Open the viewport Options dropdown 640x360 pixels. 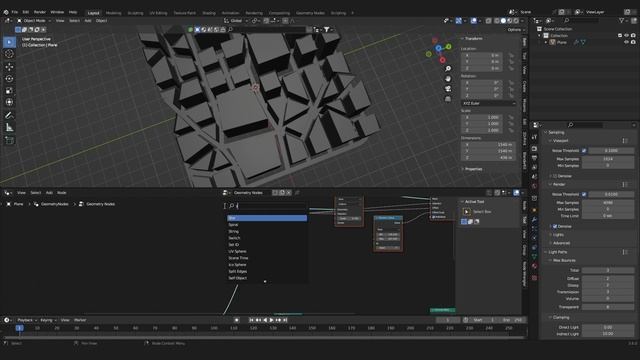pos(516,30)
